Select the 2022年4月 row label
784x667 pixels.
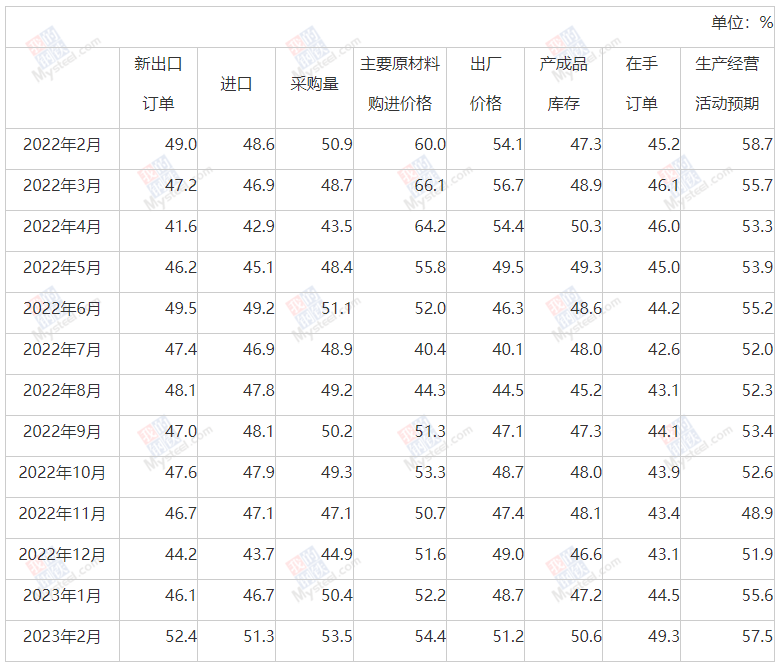pos(62,227)
